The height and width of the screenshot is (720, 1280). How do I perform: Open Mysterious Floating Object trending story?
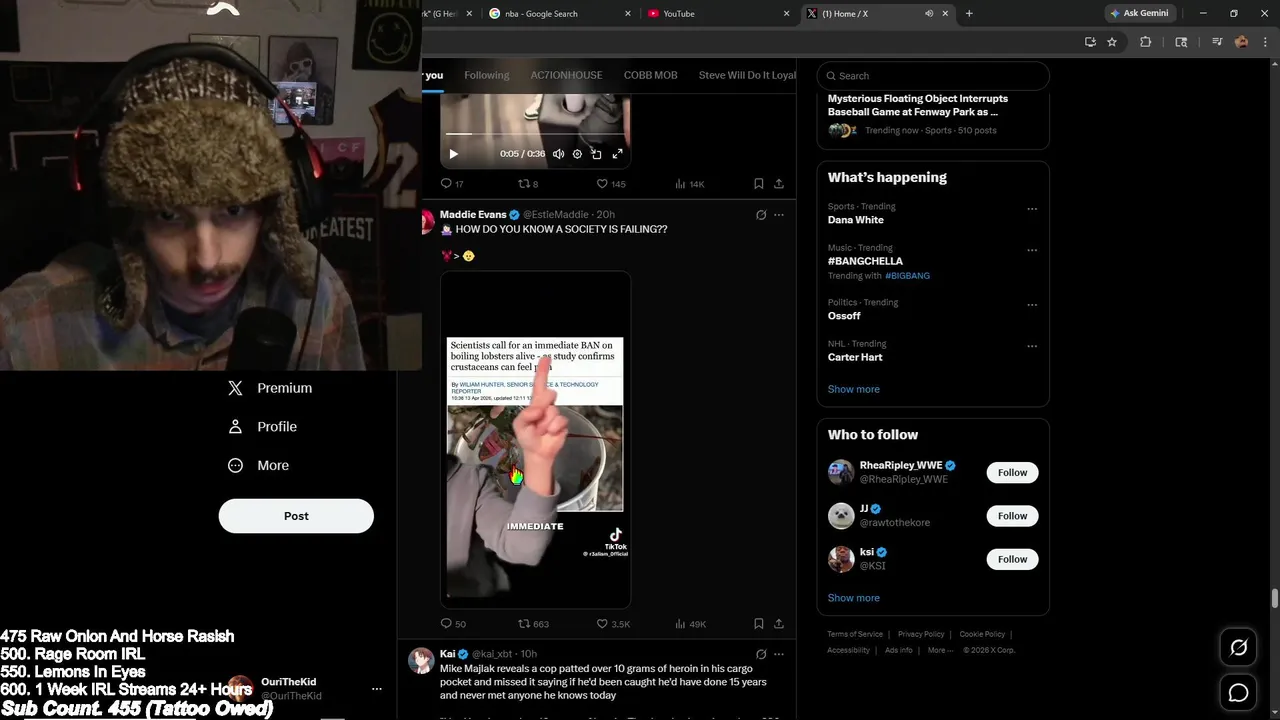coord(917,105)
